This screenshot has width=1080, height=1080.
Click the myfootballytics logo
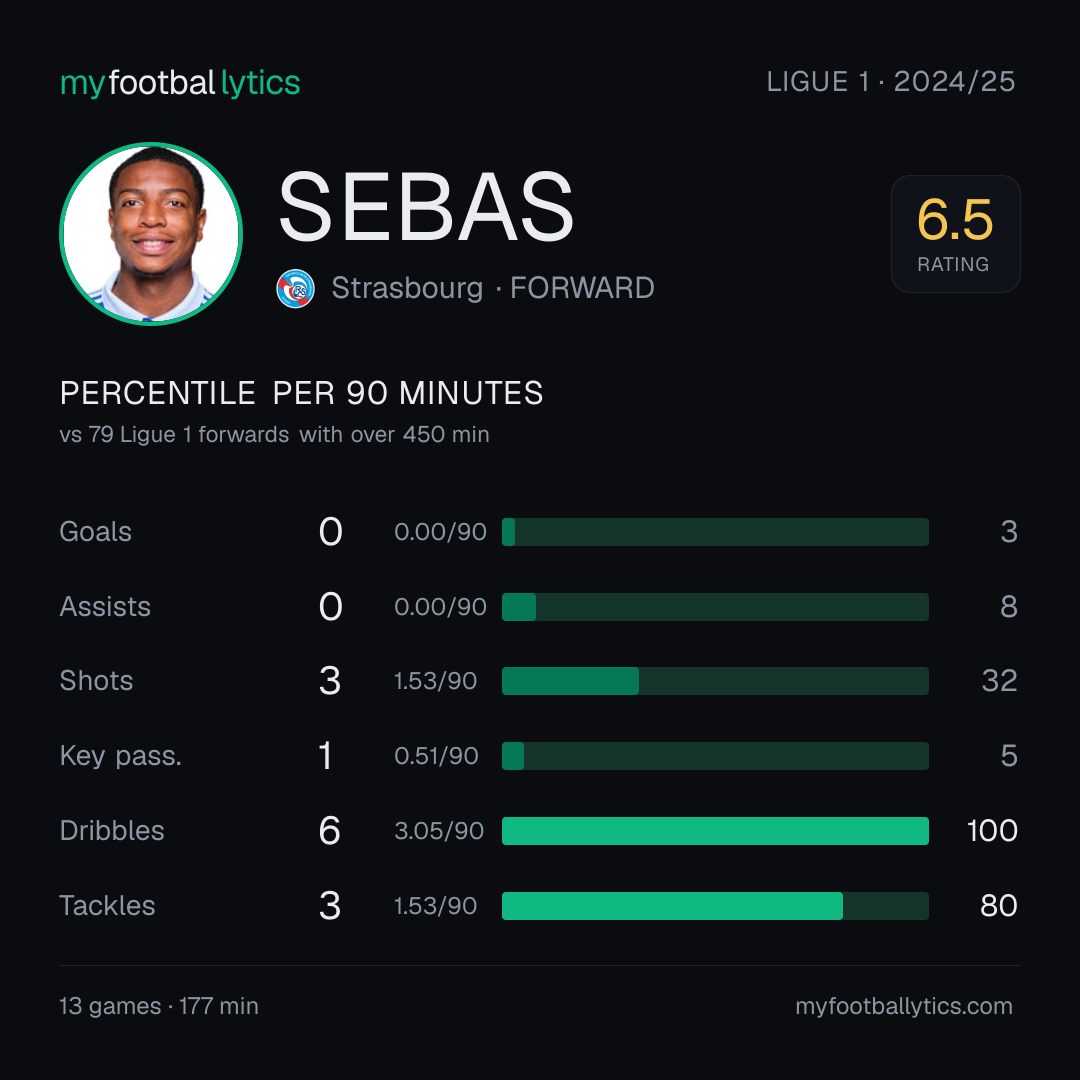(180, 83)
